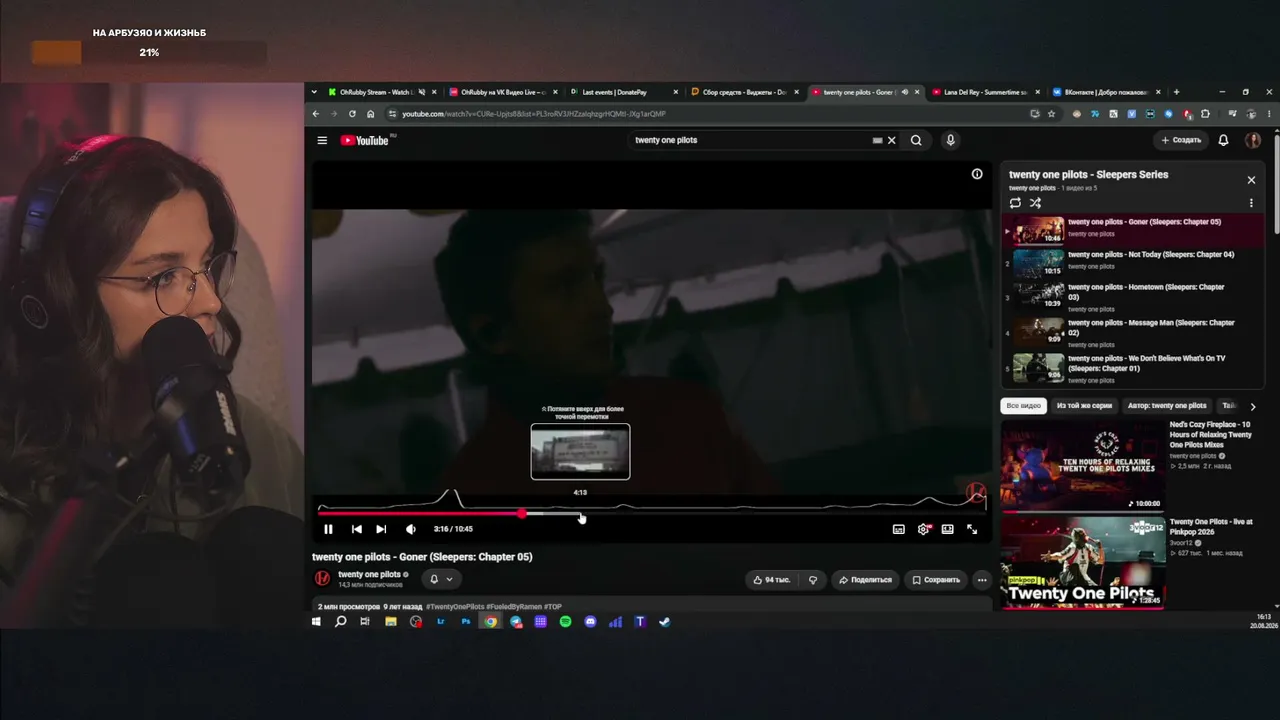Switch player to theater mode

(947, 529)
